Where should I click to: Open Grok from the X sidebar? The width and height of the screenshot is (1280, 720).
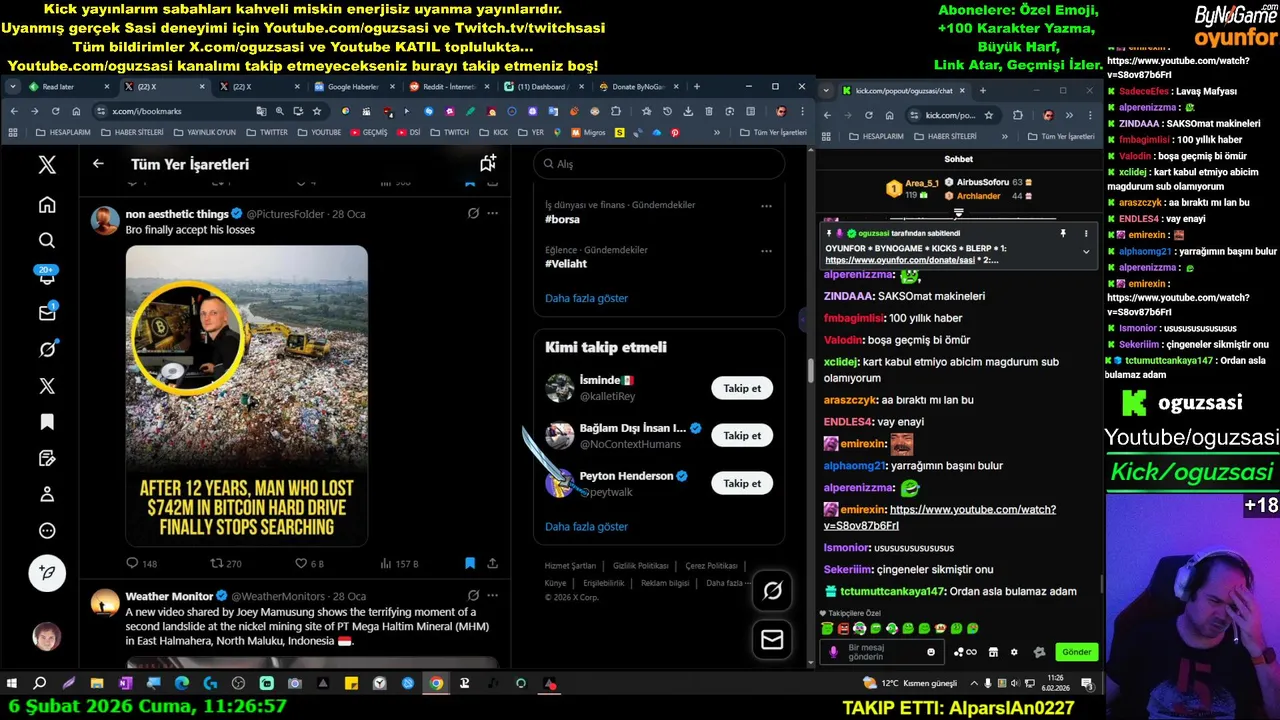click(x=47, y=349)
